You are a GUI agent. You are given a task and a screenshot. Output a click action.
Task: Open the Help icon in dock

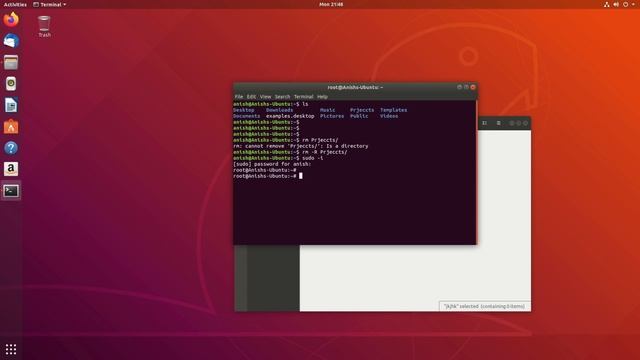[x=11, y=148]
